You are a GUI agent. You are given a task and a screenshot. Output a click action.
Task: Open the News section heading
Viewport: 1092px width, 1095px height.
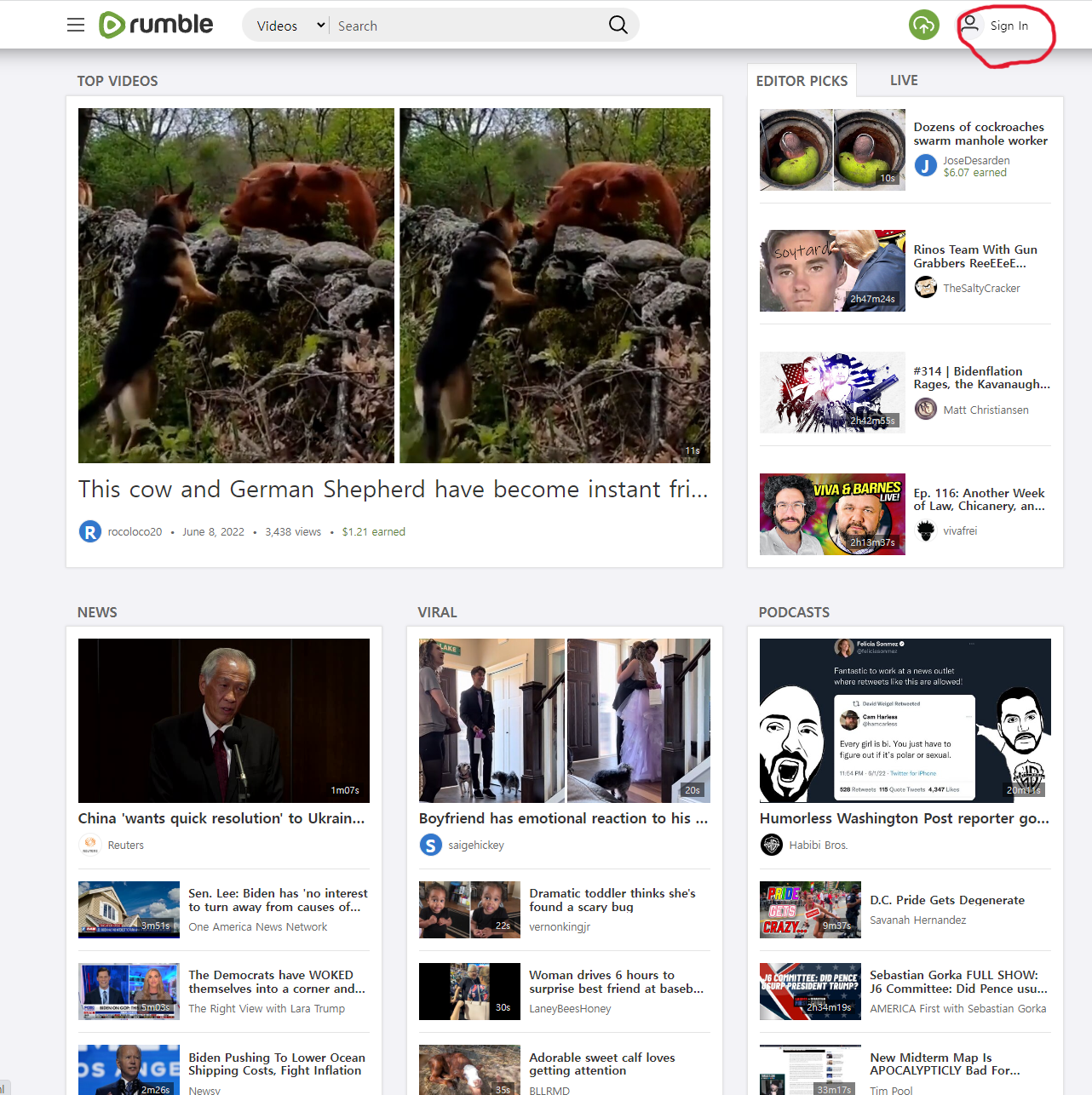pos(97,612)
